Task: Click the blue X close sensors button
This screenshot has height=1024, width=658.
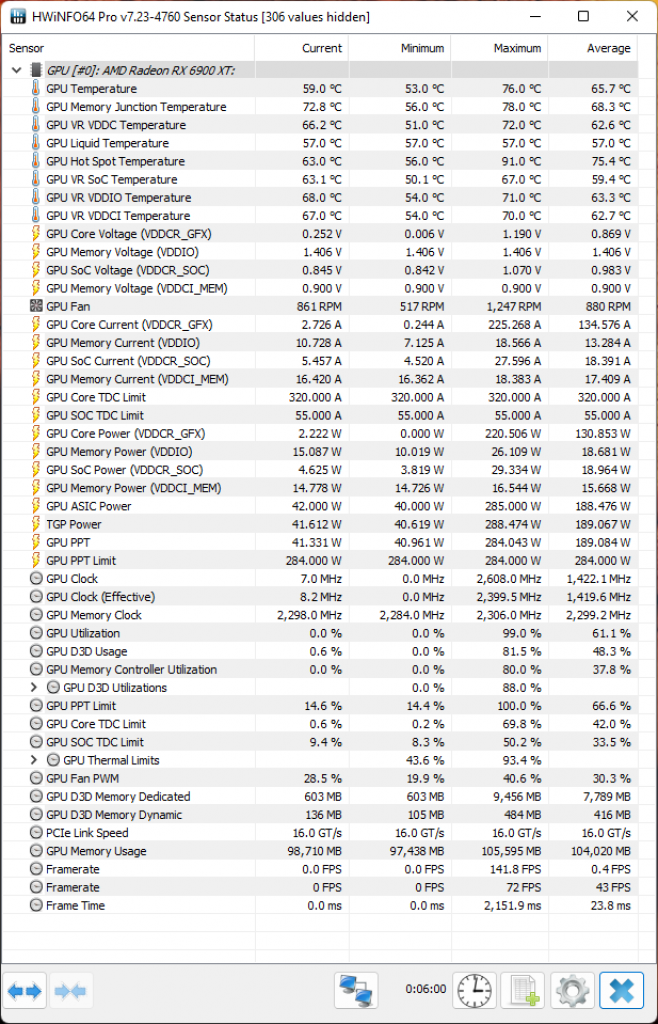Action: pyautogui.click(x=621, y=991)
